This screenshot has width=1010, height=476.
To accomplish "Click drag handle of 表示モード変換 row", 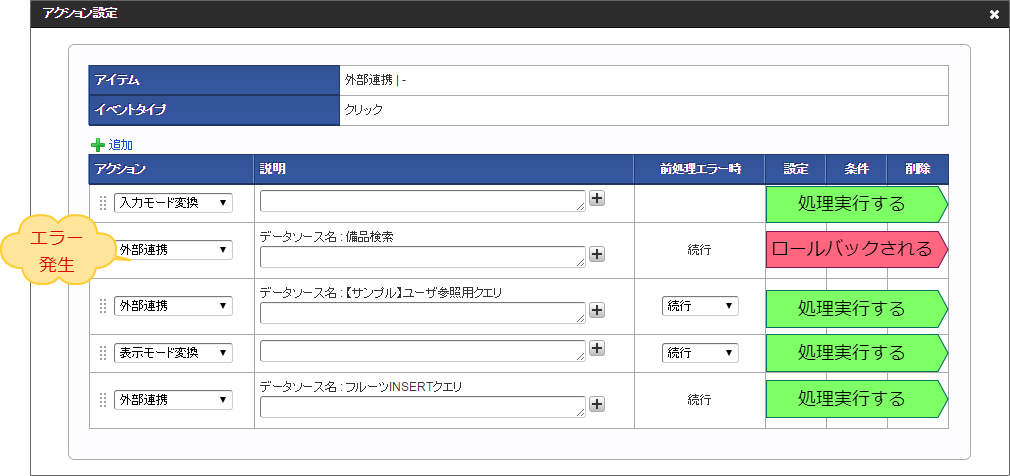I will [102, 353].
